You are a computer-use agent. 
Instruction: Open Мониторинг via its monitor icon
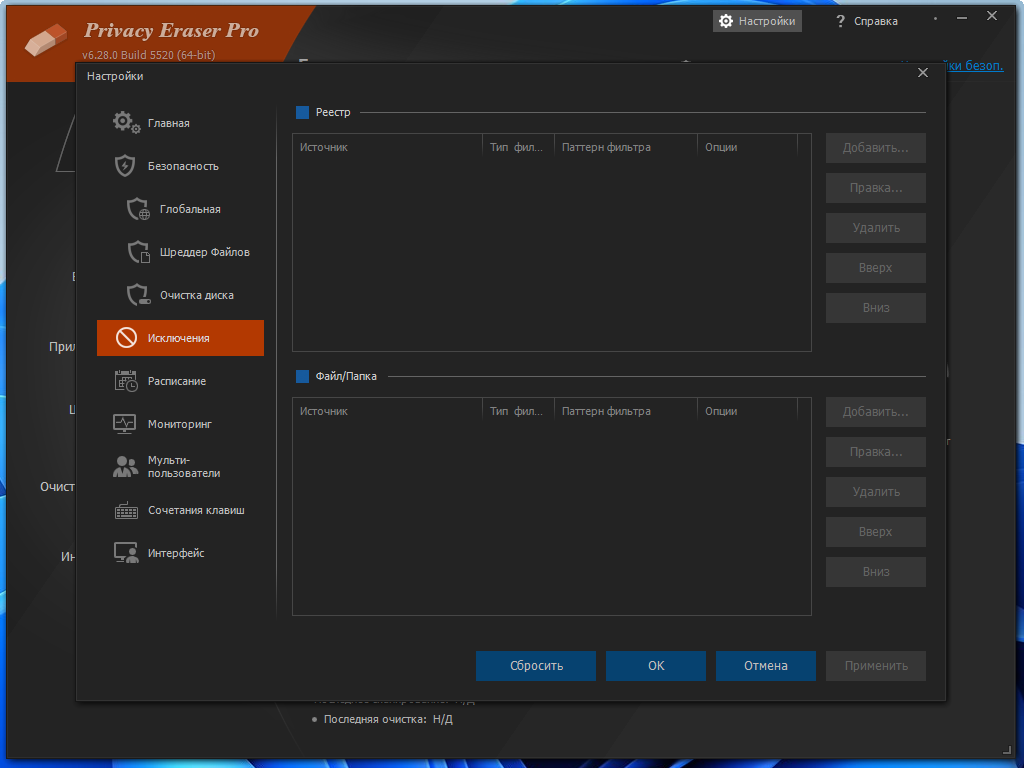[125, 424]
